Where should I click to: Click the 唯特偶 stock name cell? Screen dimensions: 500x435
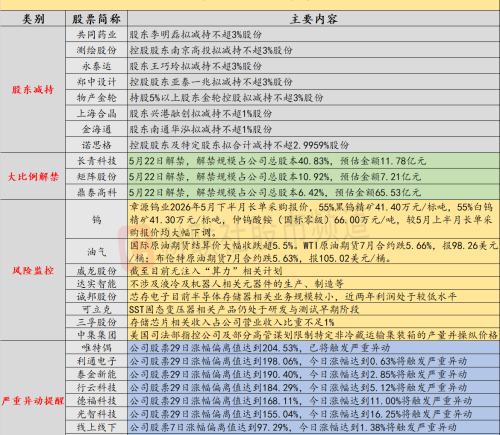[x=96, y=348]
